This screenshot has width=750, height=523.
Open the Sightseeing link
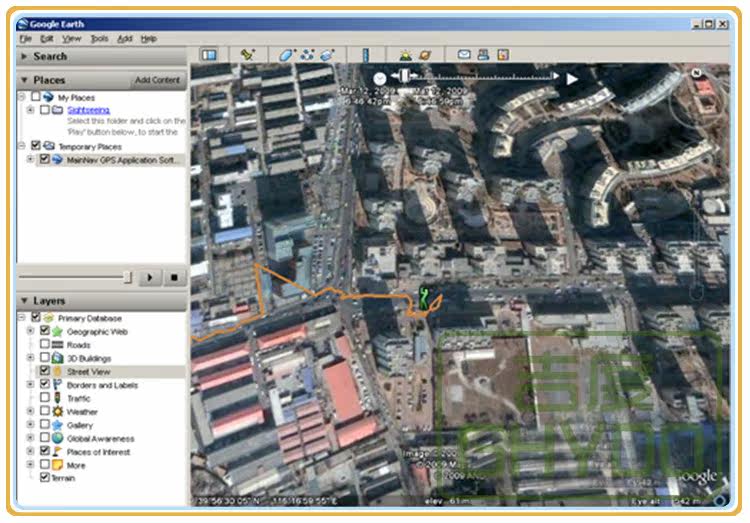(88, 110)
